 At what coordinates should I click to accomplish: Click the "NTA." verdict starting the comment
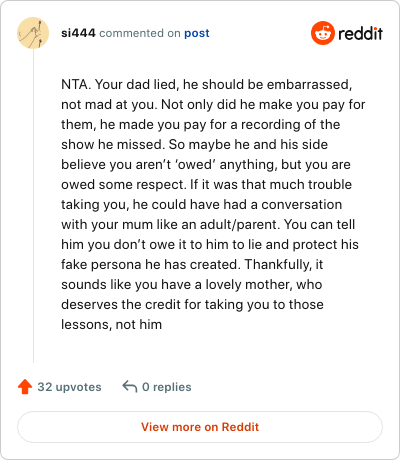point(76,84)
